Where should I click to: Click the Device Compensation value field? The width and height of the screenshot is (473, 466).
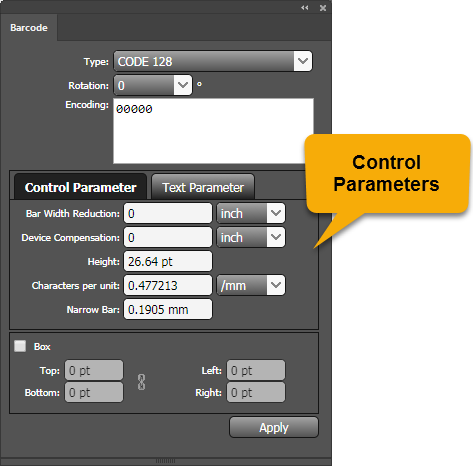(168, 237)
